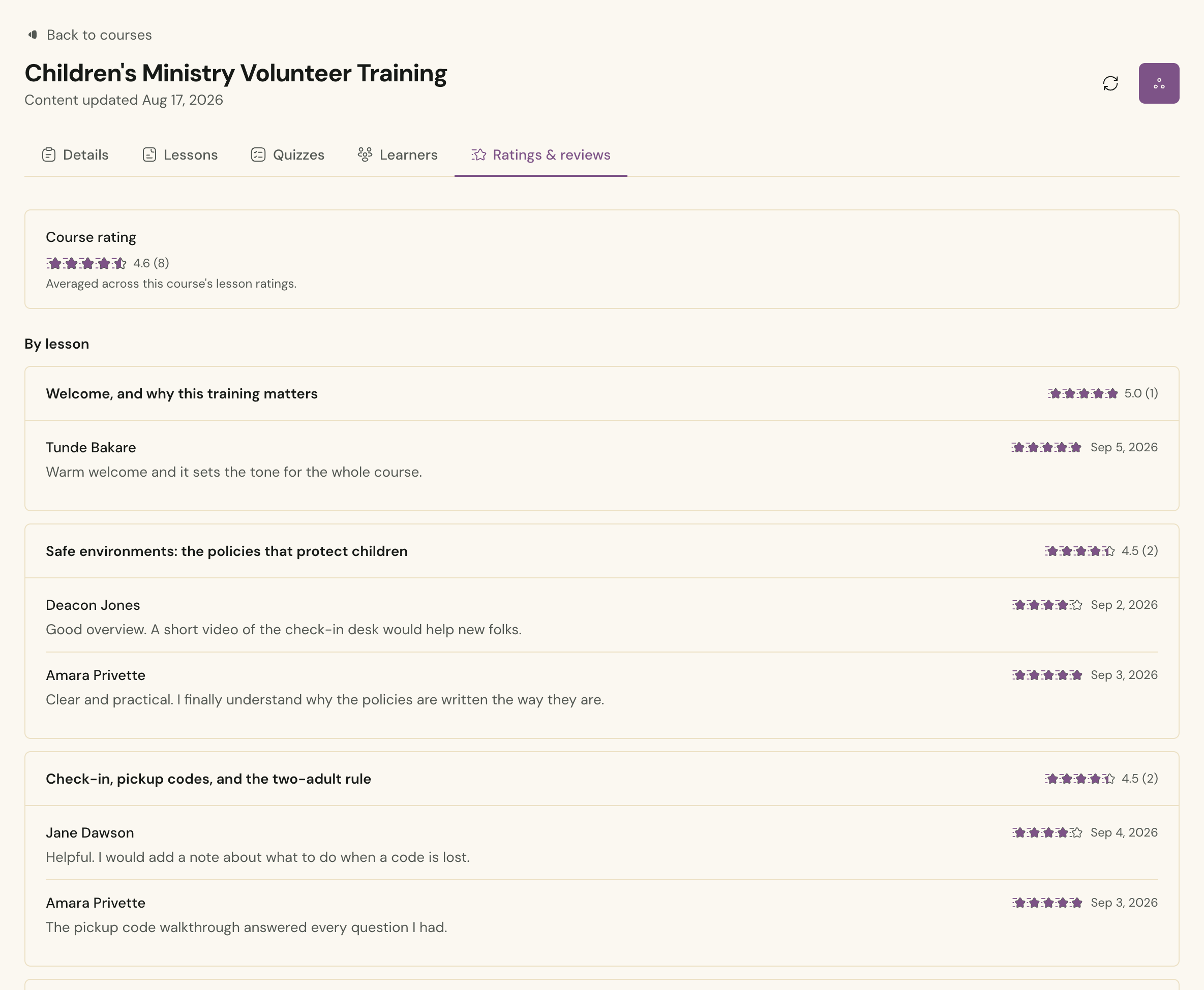Go to the Quizzes tab
Screen dimensions: 1204x990
coord(287,154)
